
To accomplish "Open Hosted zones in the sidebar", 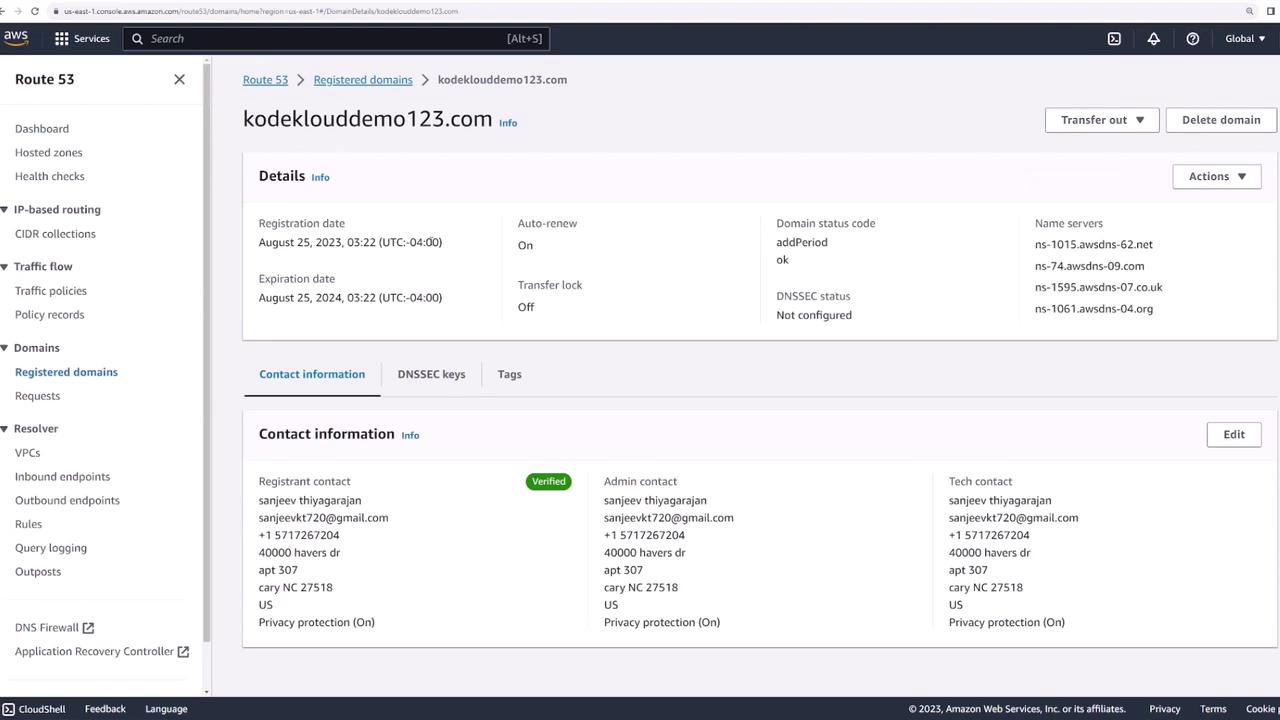I will (48, 153).
